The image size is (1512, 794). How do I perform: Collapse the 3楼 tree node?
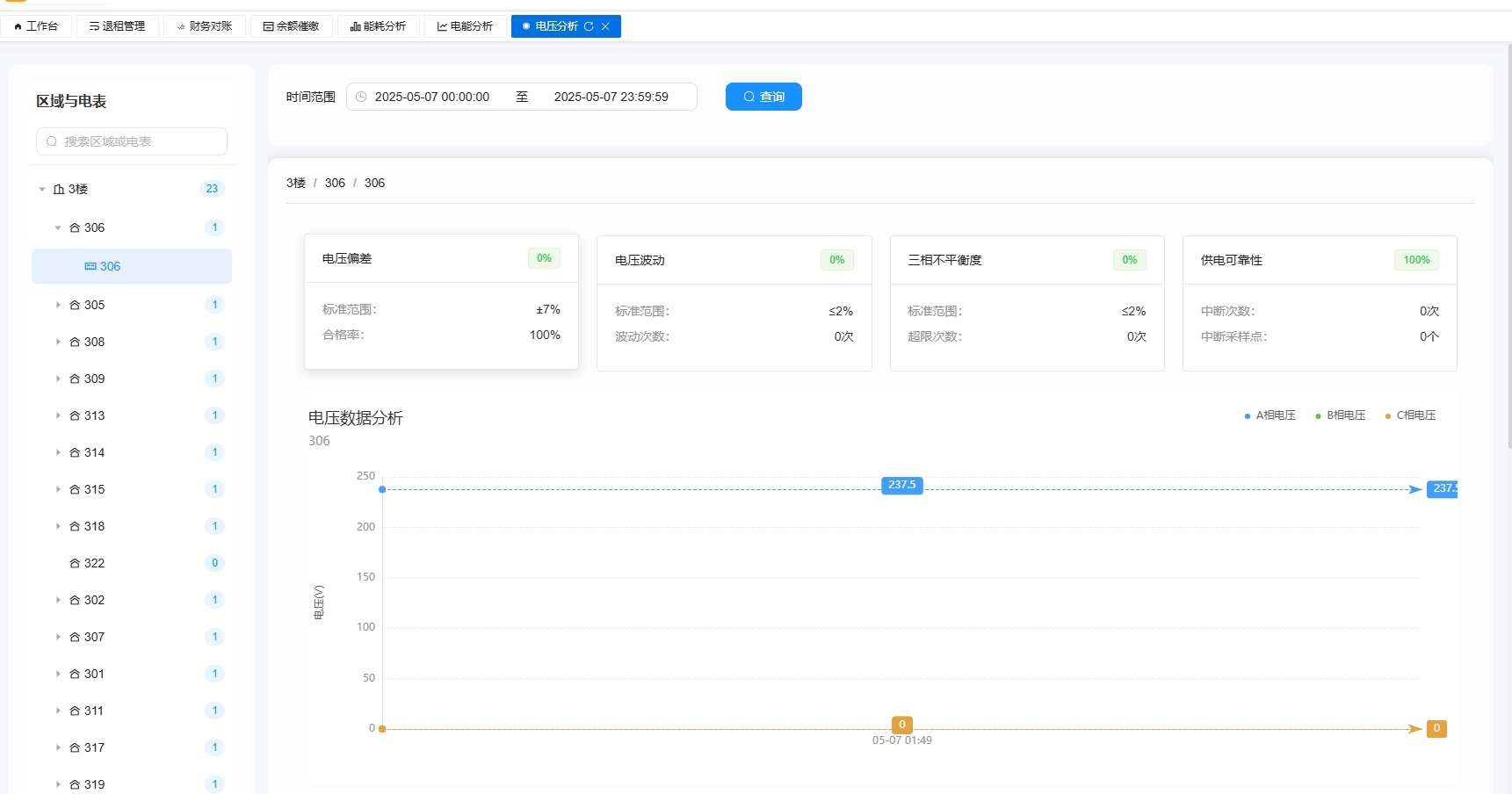coord(42,189)
